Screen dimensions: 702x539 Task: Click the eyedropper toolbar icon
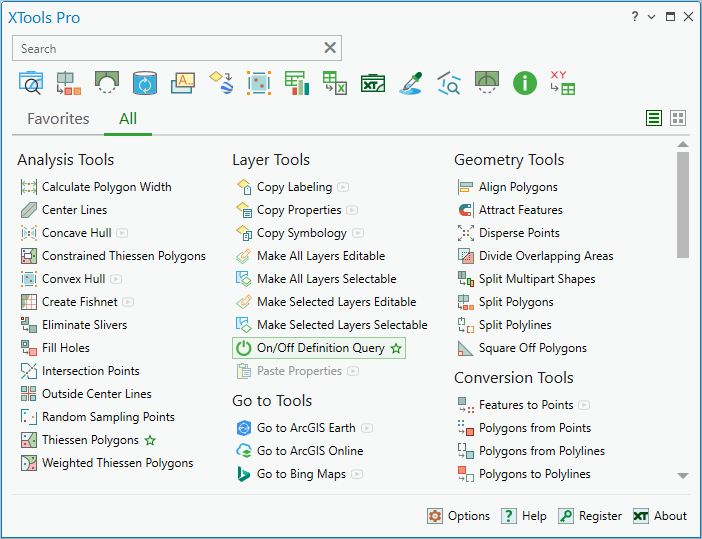(411, 83)
